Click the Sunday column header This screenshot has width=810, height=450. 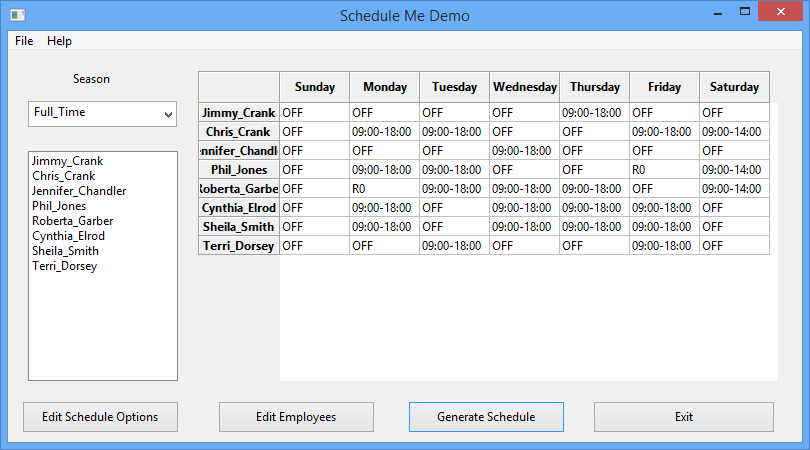pos(315,87)
